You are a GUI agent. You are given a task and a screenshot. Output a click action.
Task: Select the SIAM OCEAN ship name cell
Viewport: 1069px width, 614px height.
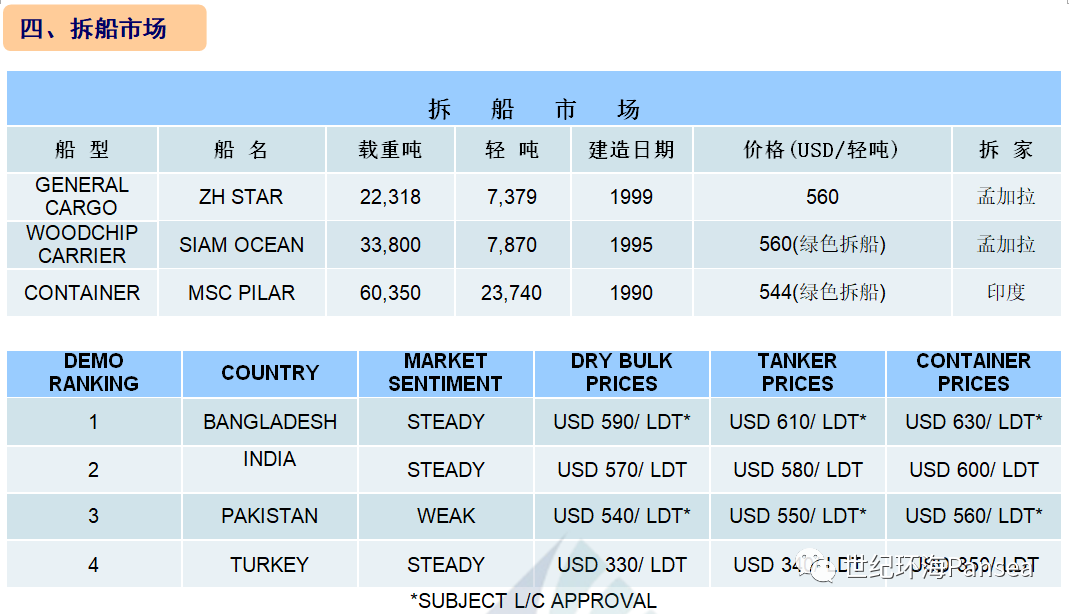point(241,245)
